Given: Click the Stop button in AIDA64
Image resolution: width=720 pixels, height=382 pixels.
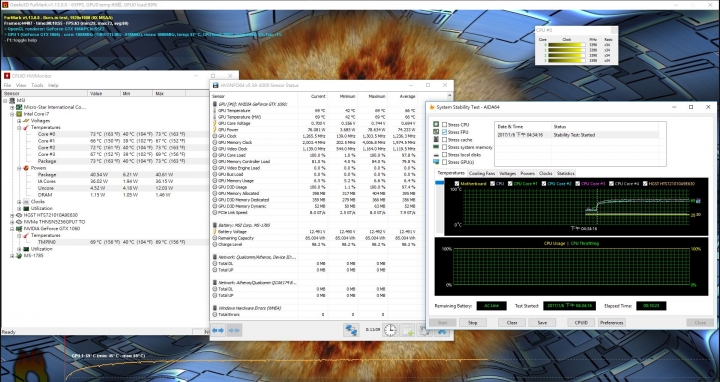Looking at the screenshot, I should click(472, 322).
